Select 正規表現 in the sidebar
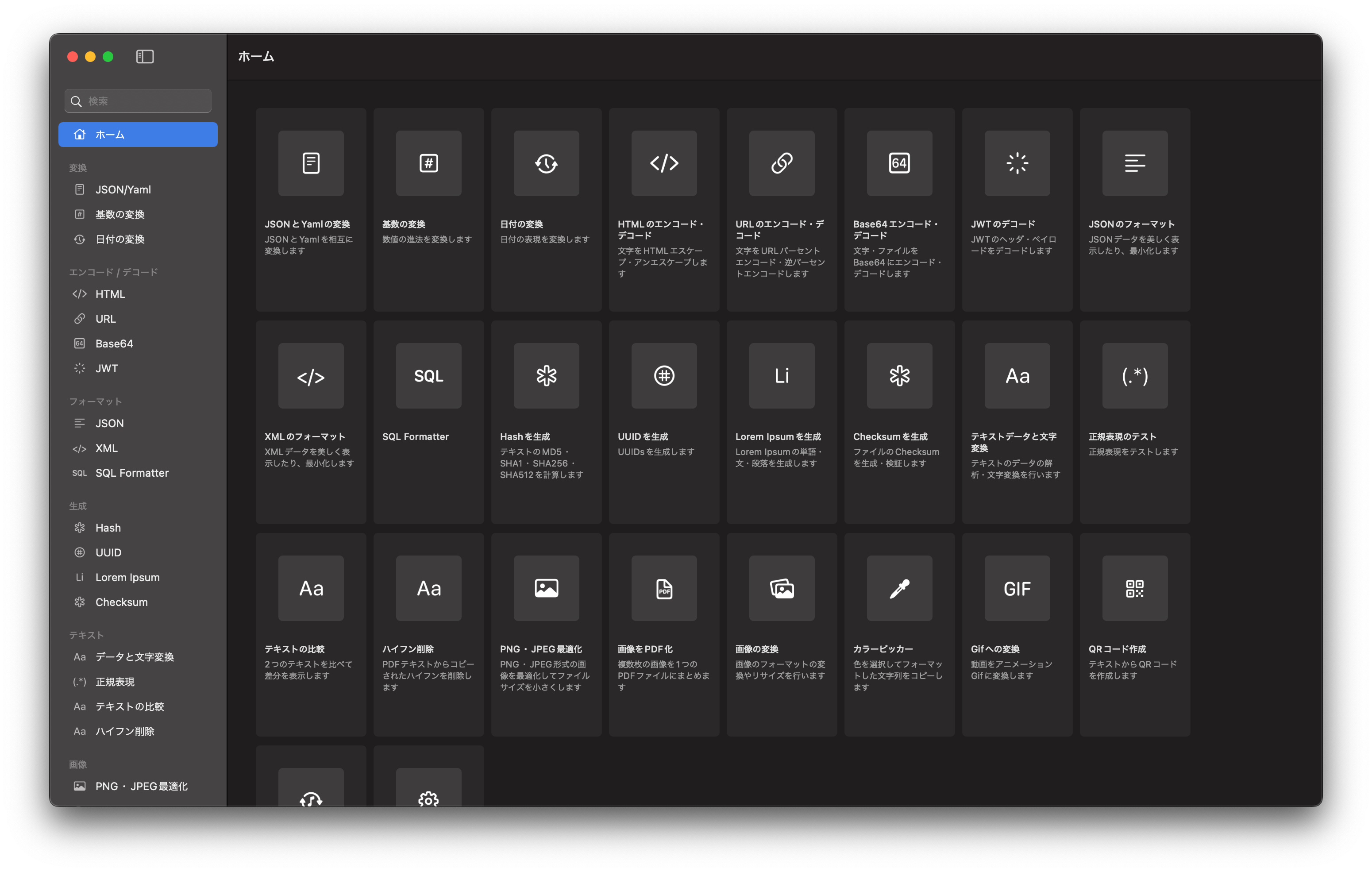The height and width of the screenshot is (872, 1372). [138, 682]
